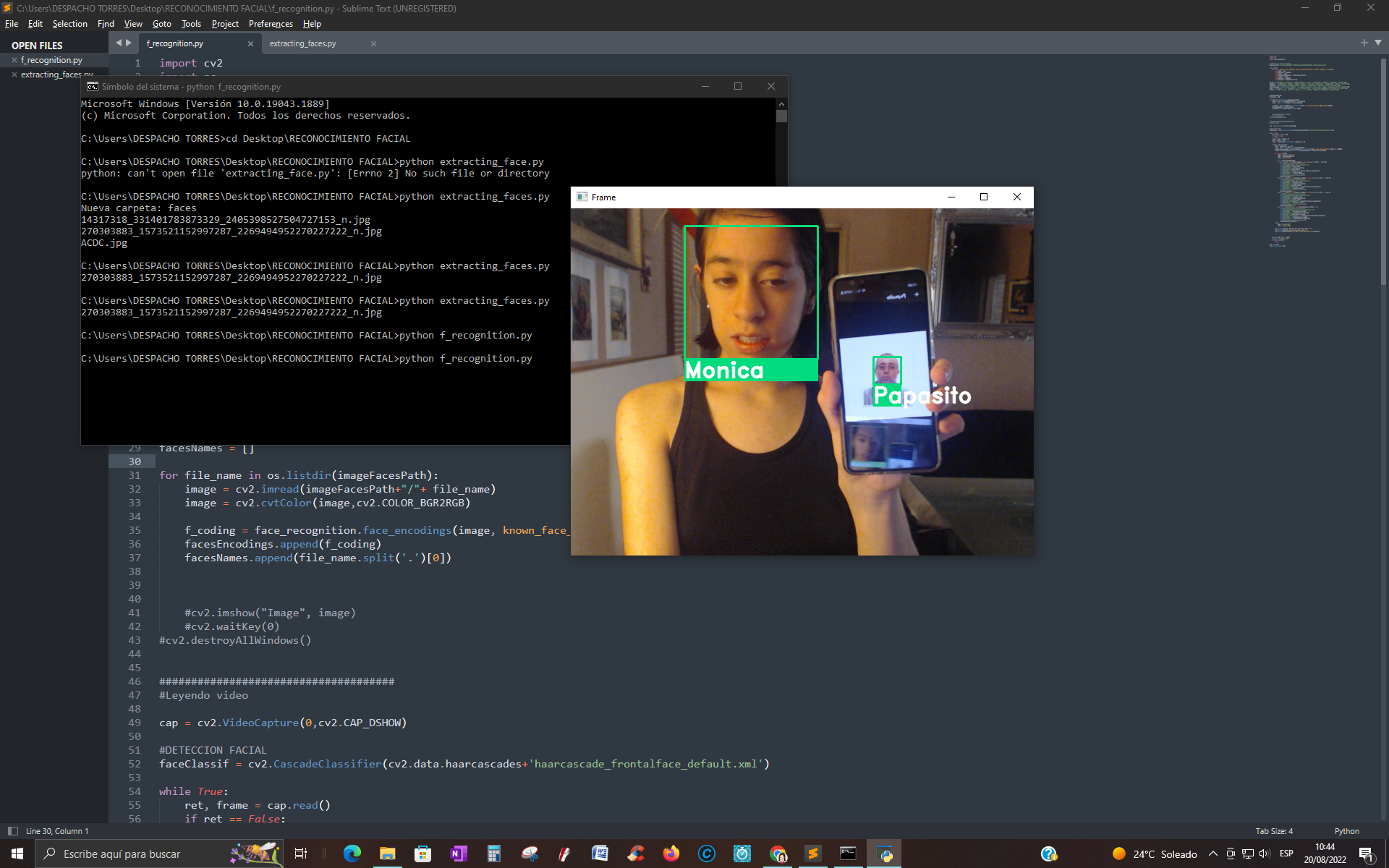Launch Firefox from the taskbar
Viewport: 1389px width, 868px height.
[x=670, y=854]
